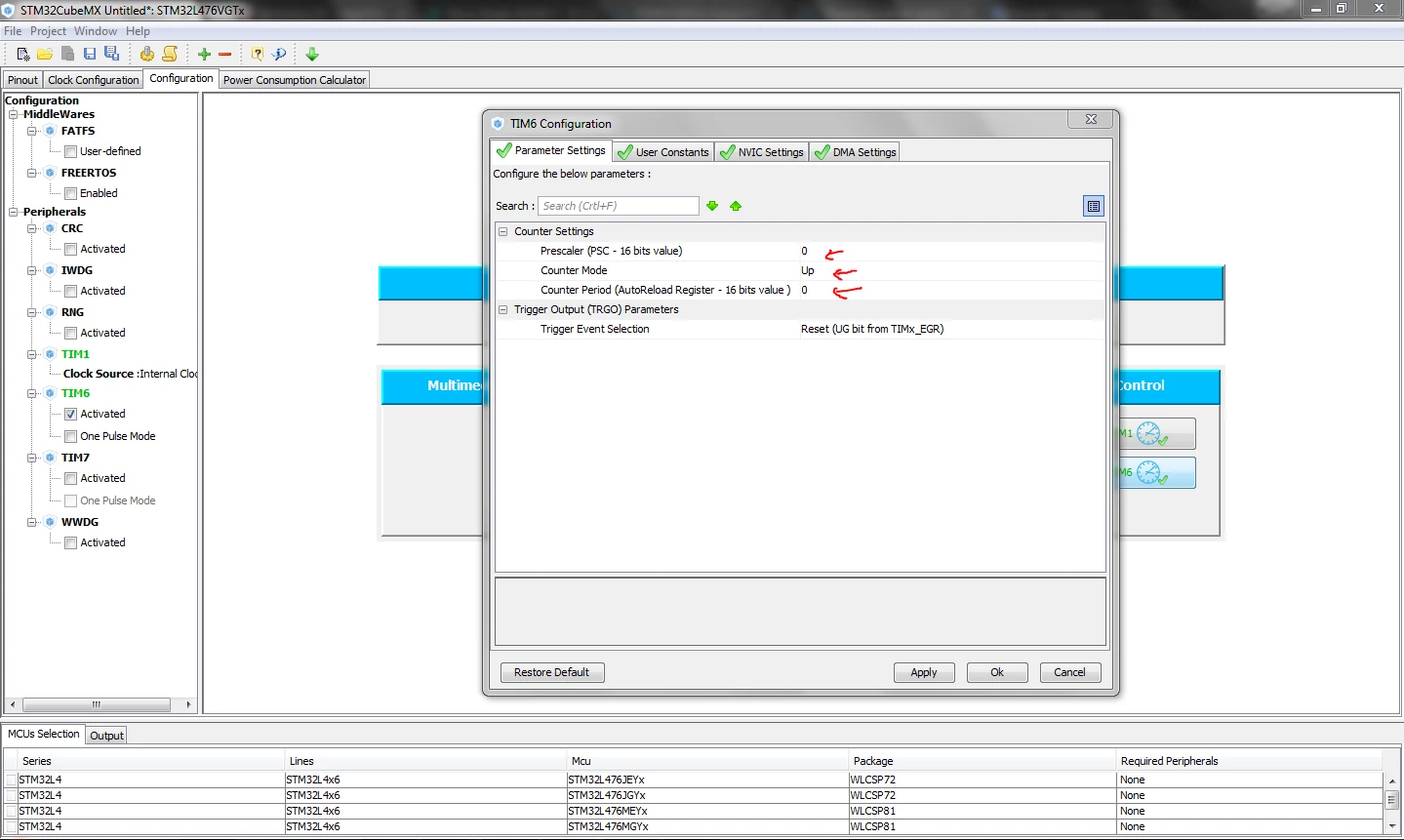Click the WWDG cube icon in tree
The height and width of the screenshot is (840, 1404).
click(x=50, y=522)
